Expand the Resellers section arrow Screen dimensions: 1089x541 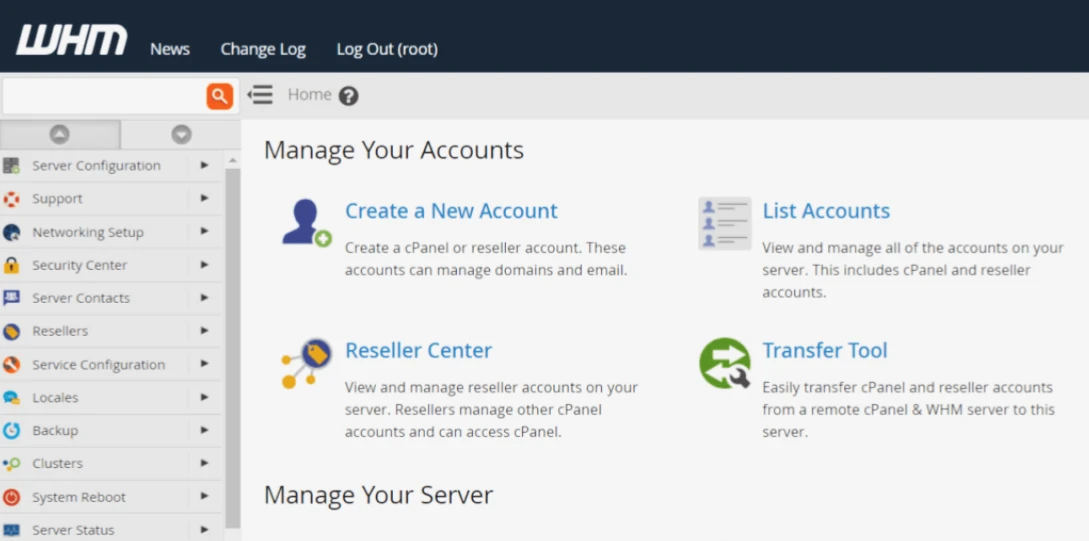pyautogui.click(x=204, y=331)
